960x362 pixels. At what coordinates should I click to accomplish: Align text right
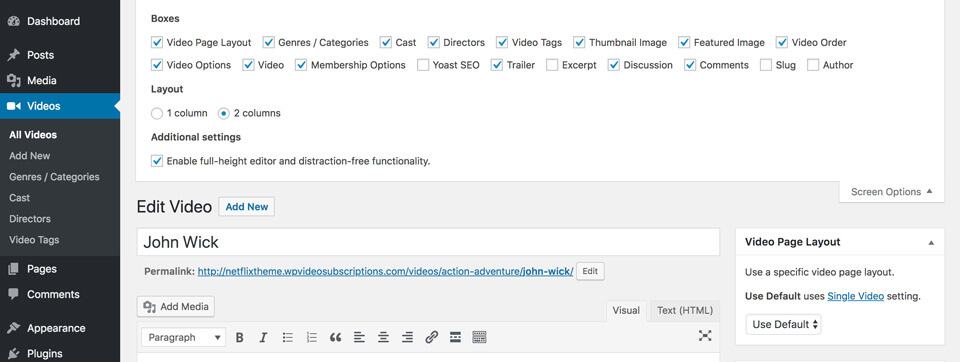pos(407,337)
